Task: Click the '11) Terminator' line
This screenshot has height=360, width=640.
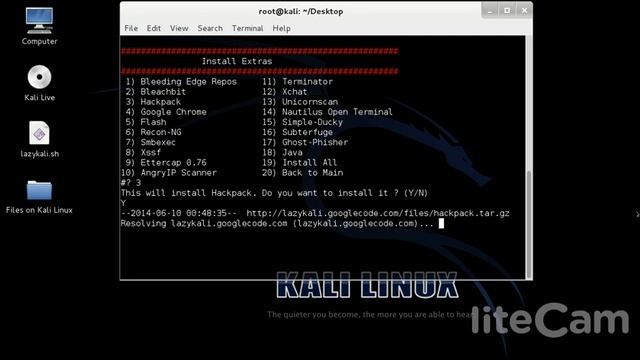Action: click(x=298, y=82)
